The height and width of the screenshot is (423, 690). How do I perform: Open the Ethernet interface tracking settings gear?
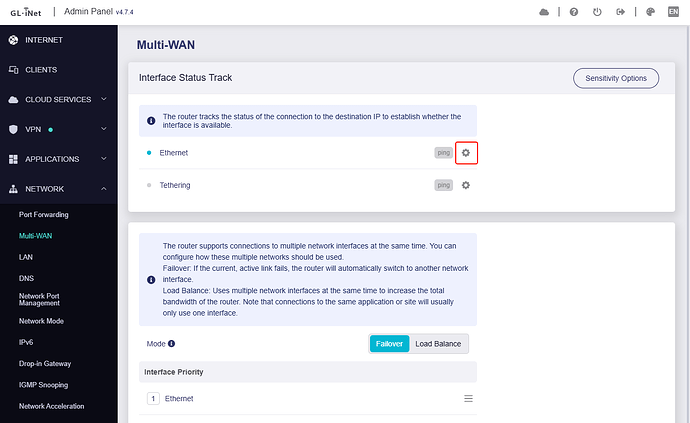tap(466, 153)
